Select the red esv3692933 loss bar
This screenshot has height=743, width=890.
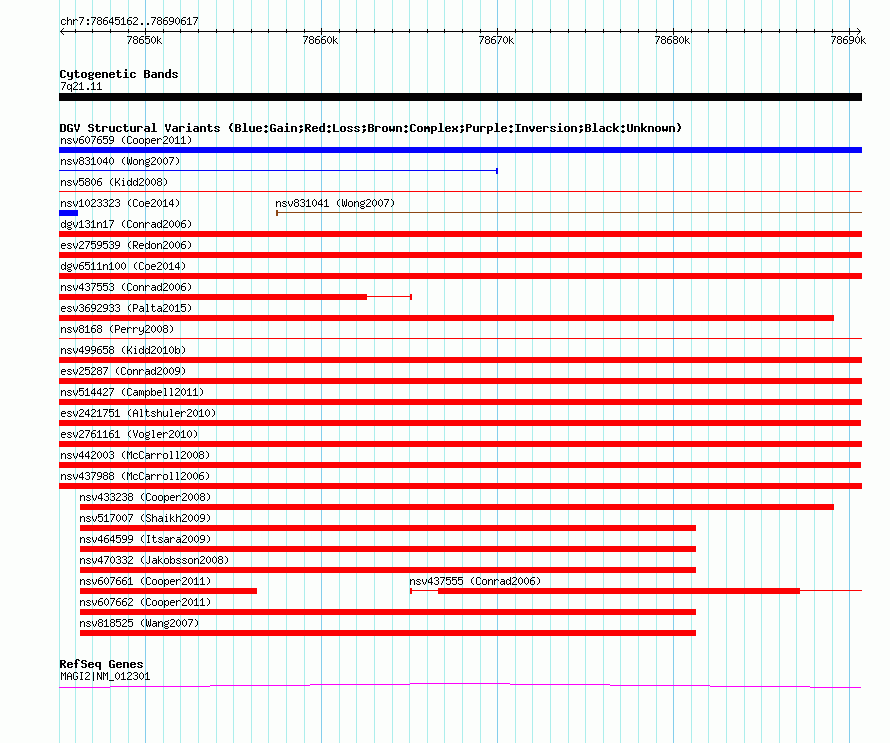pos(446,318)
